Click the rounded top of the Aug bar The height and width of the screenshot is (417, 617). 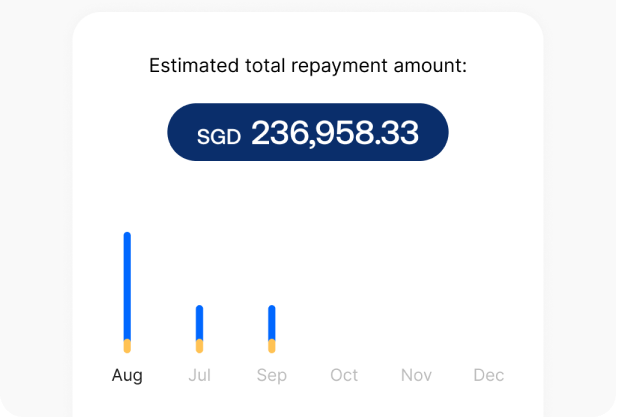click(127, 236)
